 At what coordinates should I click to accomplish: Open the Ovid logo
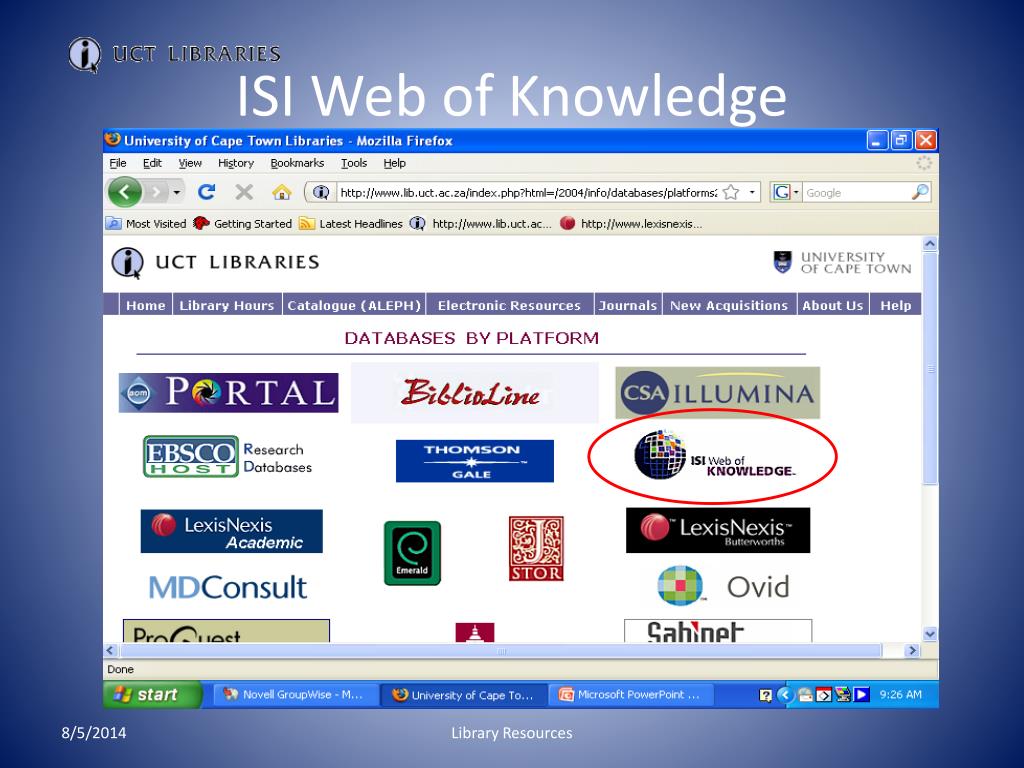click(724, 586)
